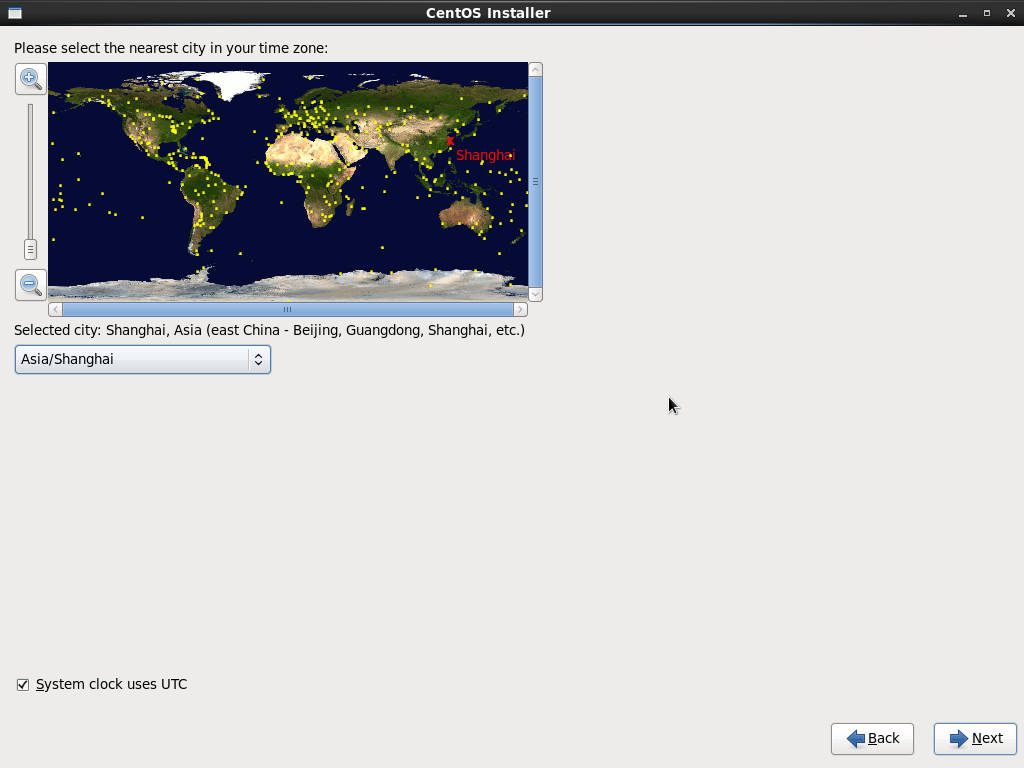The width and height of the screenshot is (1024, 768).
Task: Click the map's horizontal scrollbar left arrow
Action: pos(56,310)
